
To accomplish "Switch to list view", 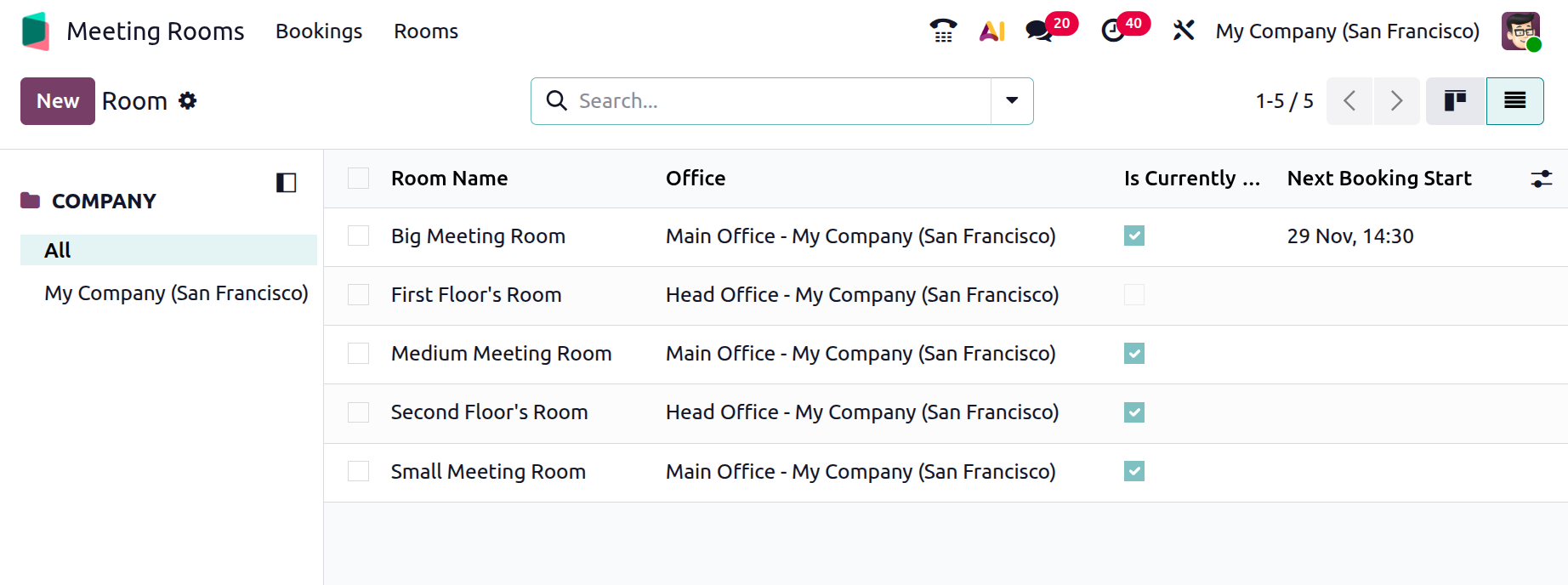I will pyautogui.click(x=1514, y=101).
